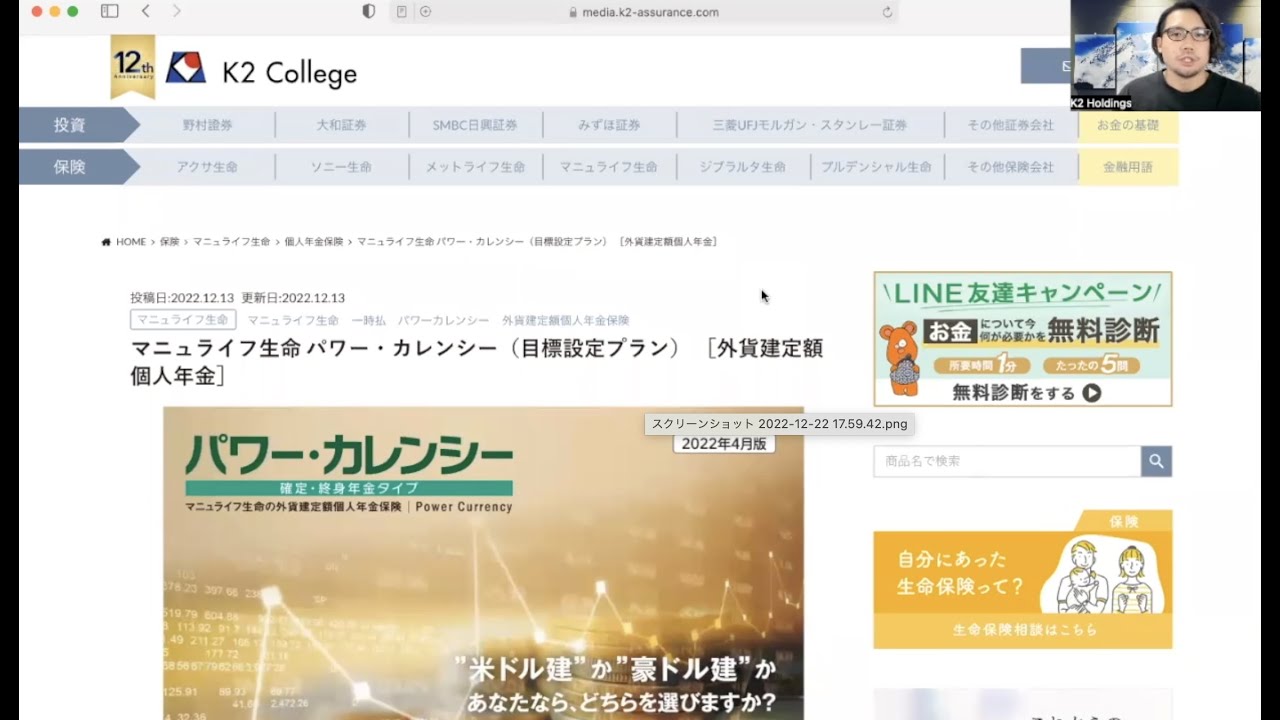The image size is (1280, 720).
Task: Open the みずほ証券 menu item
Action: pos(609,125)
